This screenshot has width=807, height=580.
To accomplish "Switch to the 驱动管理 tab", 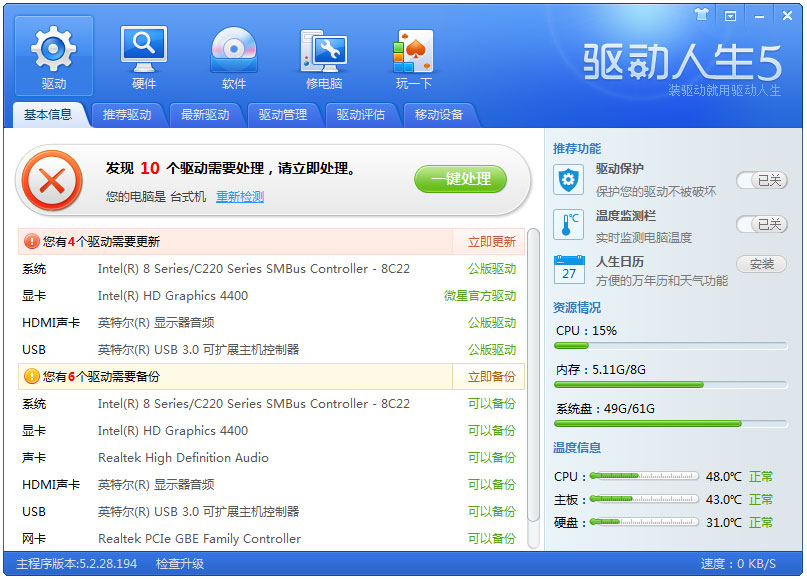I will (283, 115).
